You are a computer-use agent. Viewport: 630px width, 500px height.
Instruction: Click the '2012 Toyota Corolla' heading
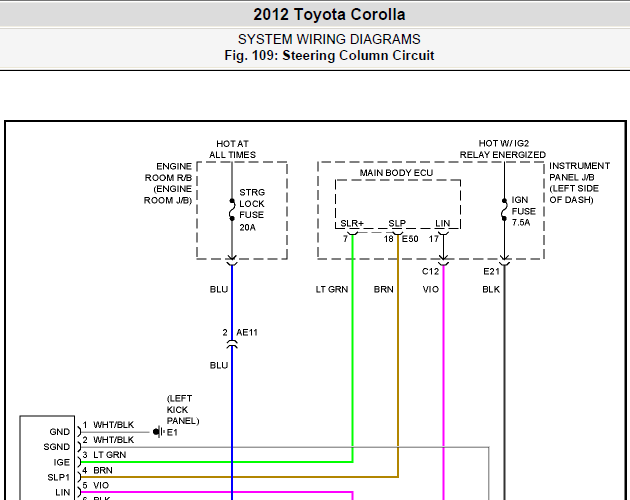click(x=329, y=14)
